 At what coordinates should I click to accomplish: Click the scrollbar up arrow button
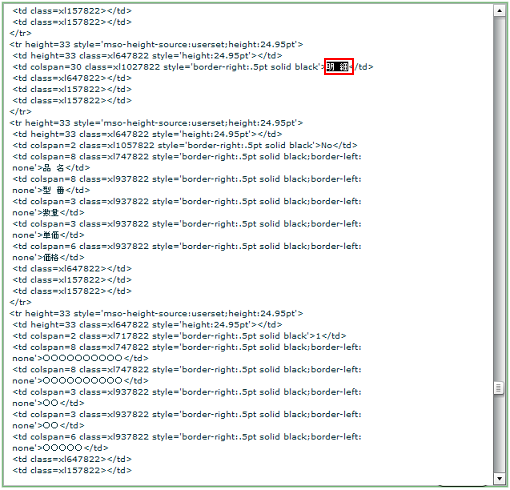499,11
